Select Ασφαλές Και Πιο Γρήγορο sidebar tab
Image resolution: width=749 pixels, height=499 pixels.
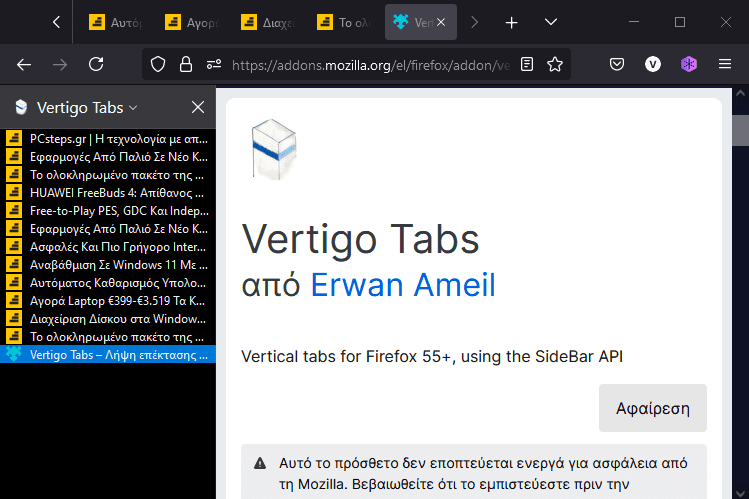(x=108, y=247)
